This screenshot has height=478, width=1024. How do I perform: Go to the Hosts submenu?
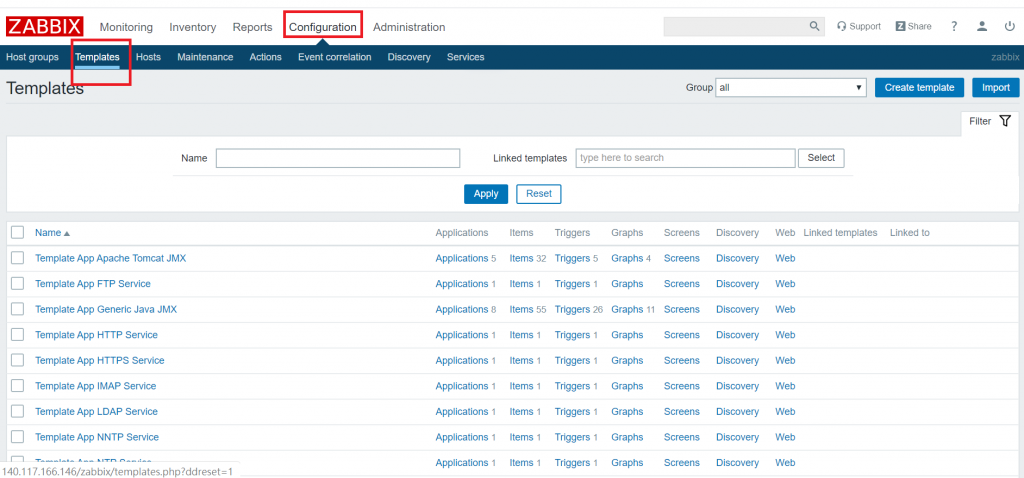(x=148, y=57)
